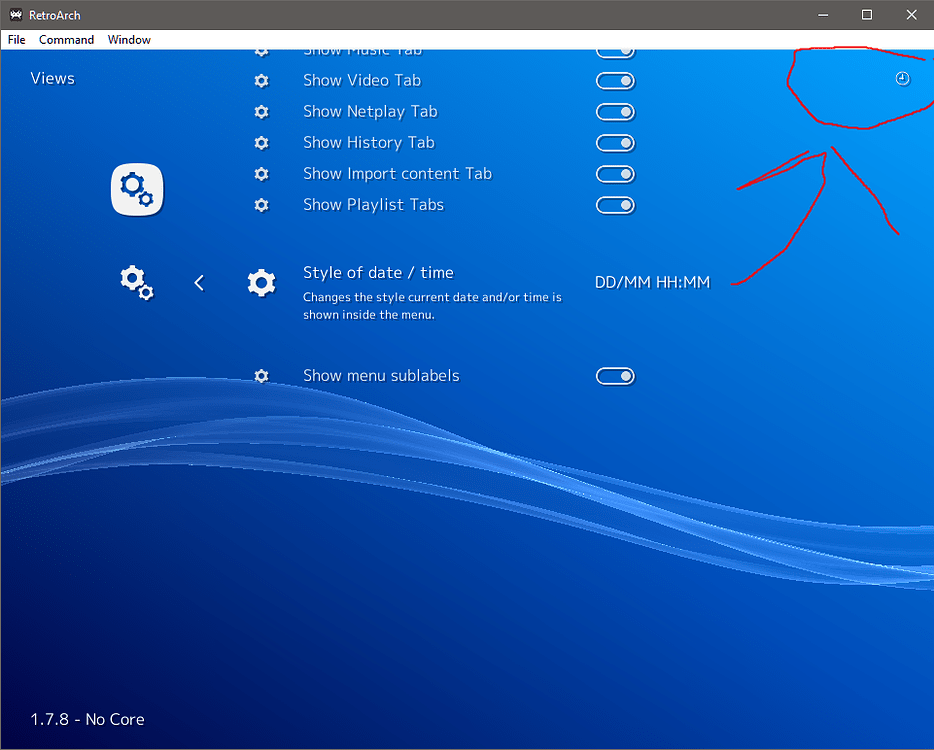Click the gear icon beside Show menu sublabels

(261, 375)
